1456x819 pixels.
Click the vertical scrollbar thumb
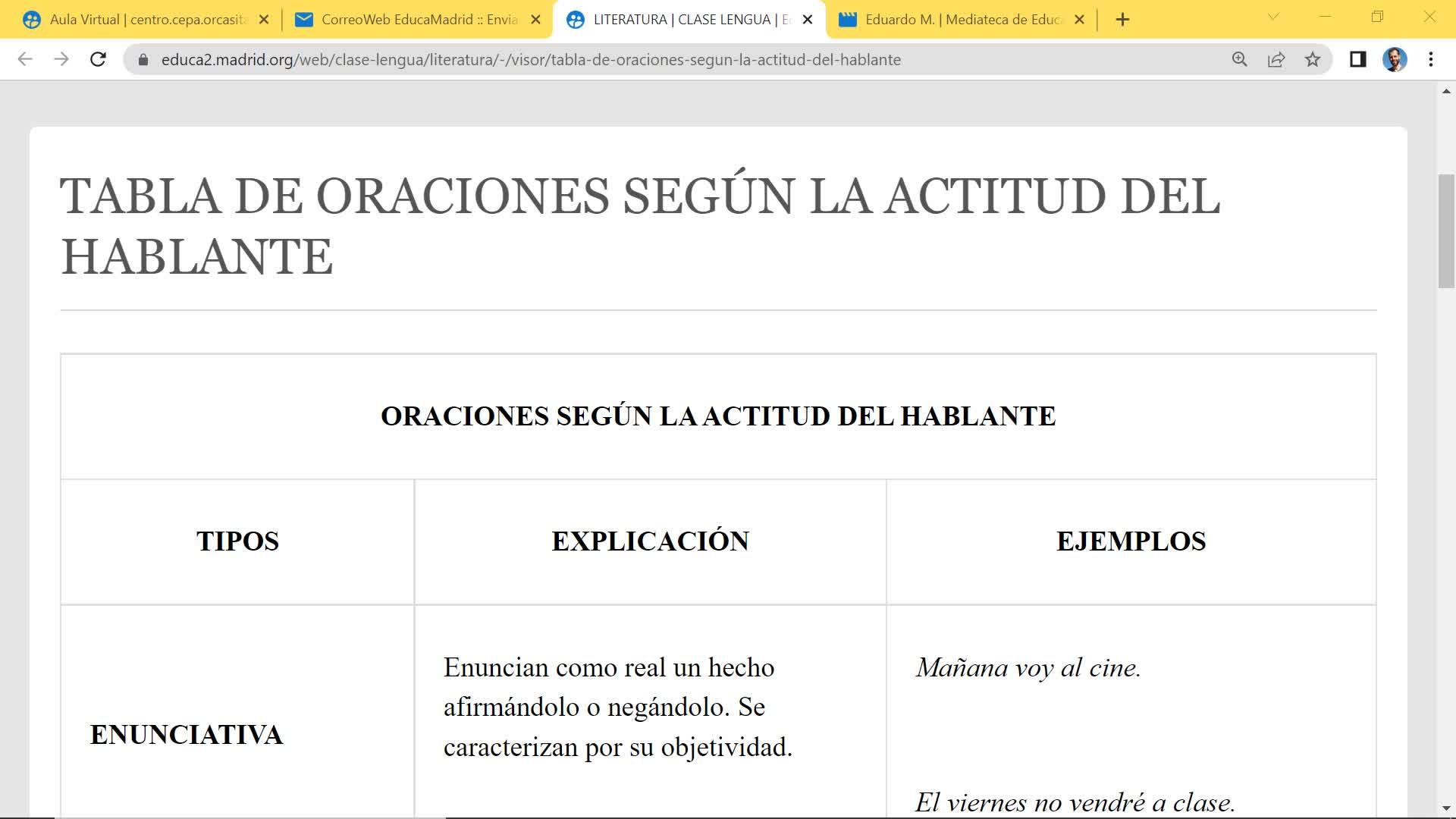(x=1446, y=231)
